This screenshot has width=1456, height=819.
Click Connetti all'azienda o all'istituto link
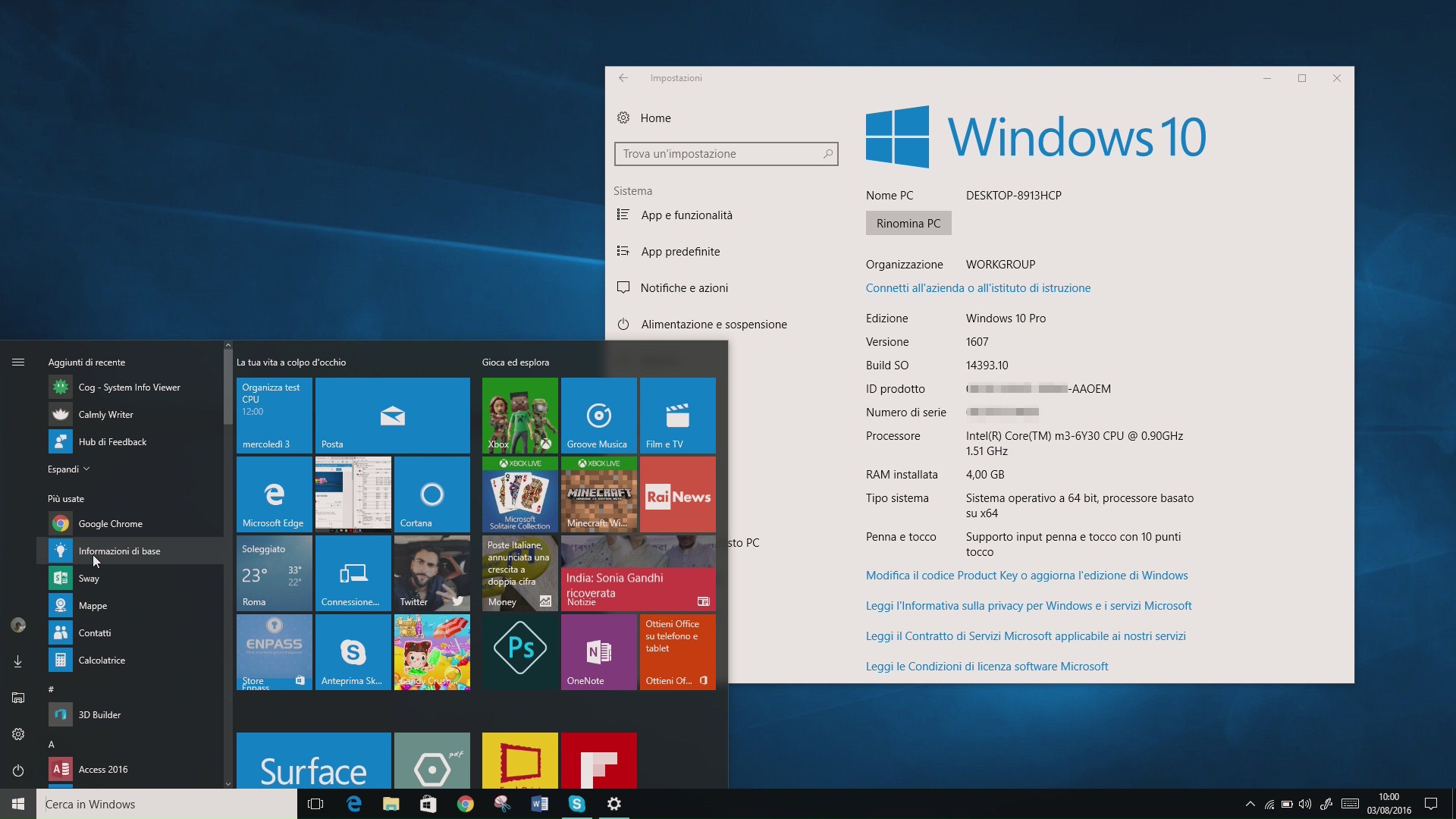click(978, 288)
